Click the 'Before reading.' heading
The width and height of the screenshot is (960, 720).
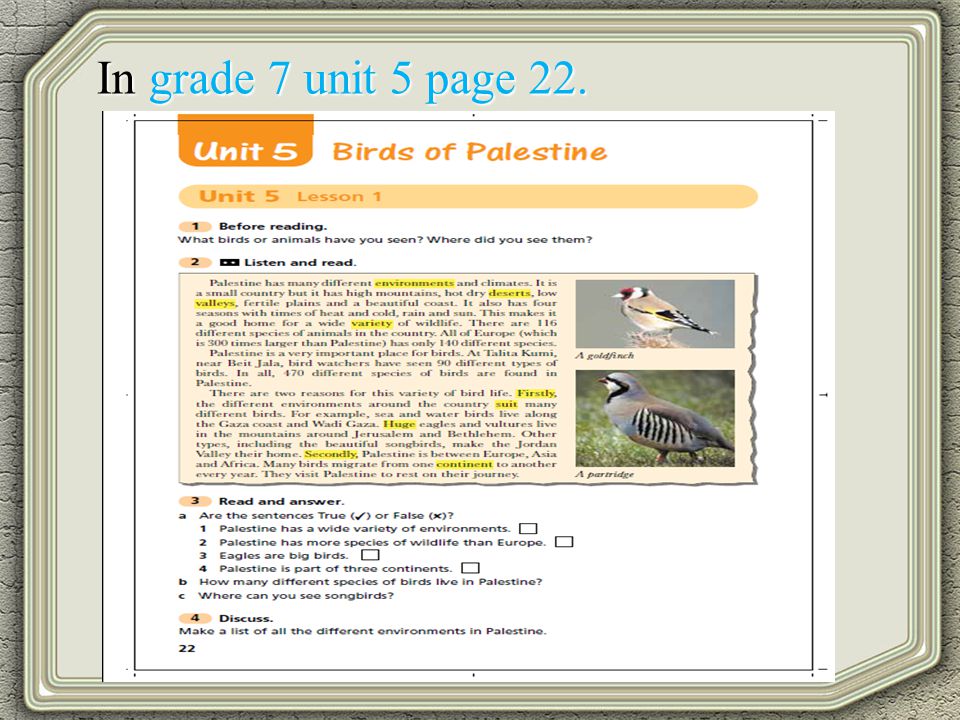coord(273,227)
